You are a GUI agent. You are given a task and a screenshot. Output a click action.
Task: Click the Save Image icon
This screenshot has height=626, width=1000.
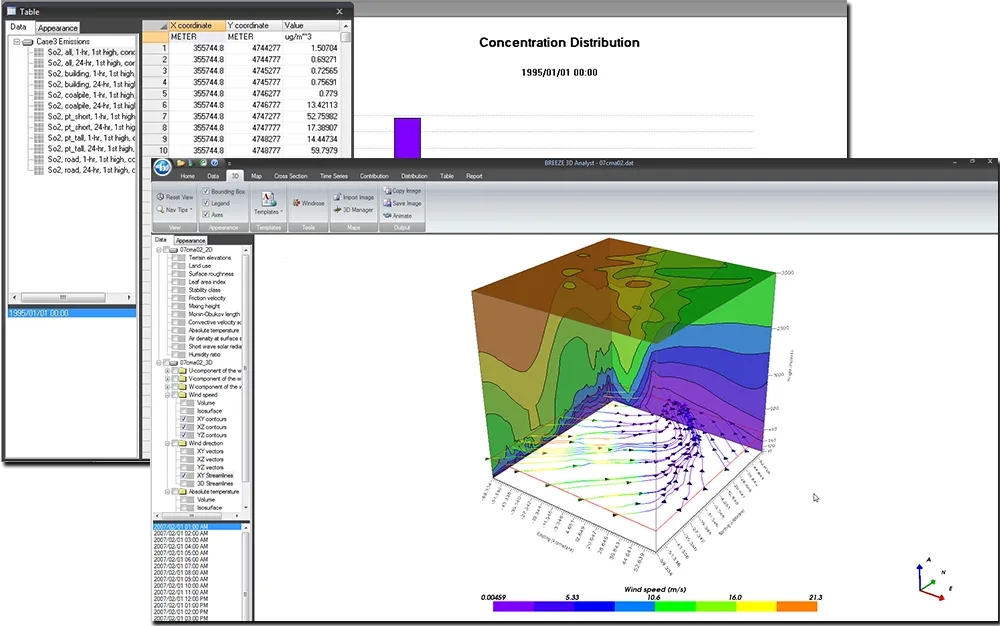pyautogui.click(x=386, y=203)
